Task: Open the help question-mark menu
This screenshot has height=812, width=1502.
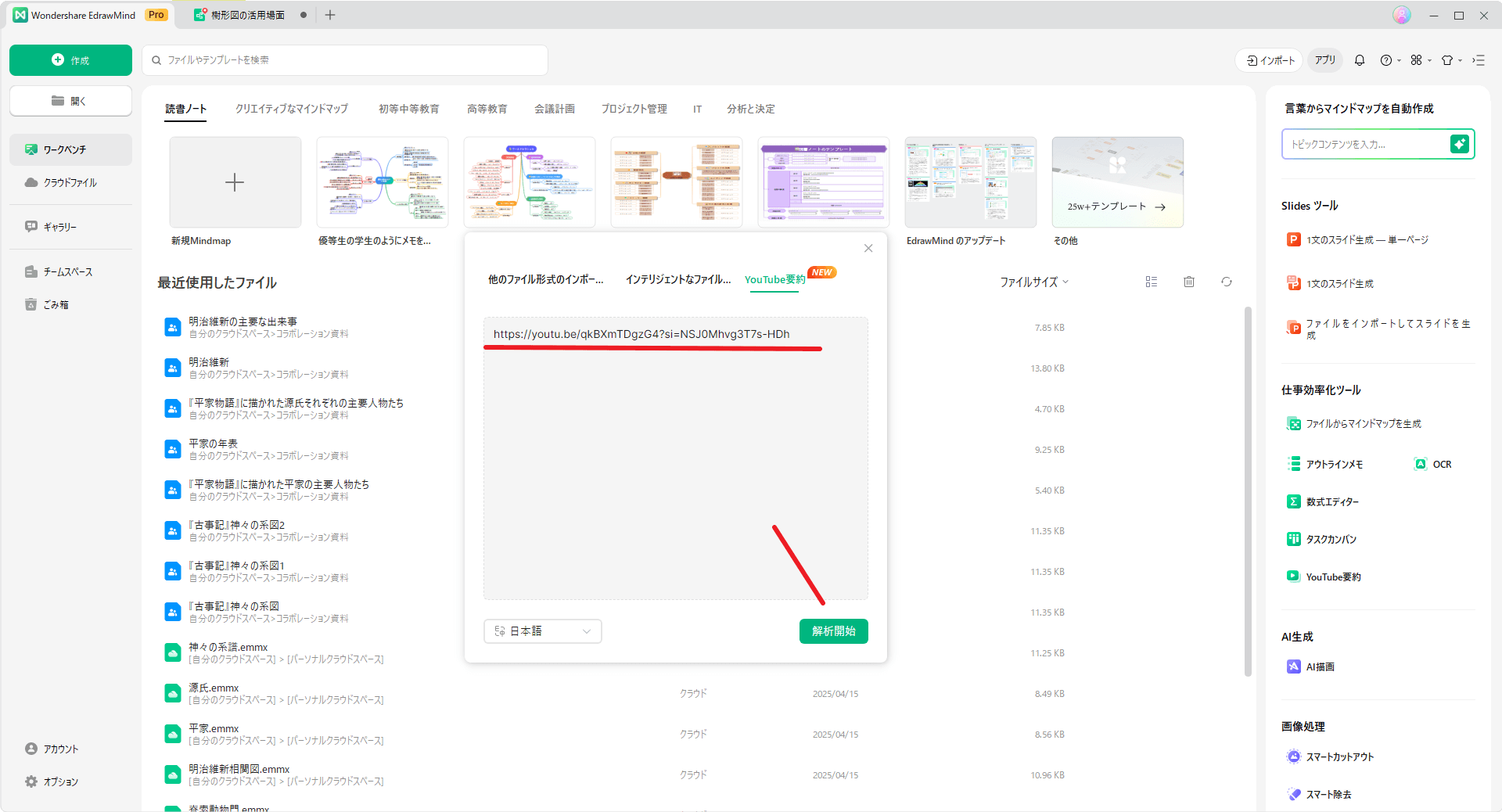Action: point(1390,60)
